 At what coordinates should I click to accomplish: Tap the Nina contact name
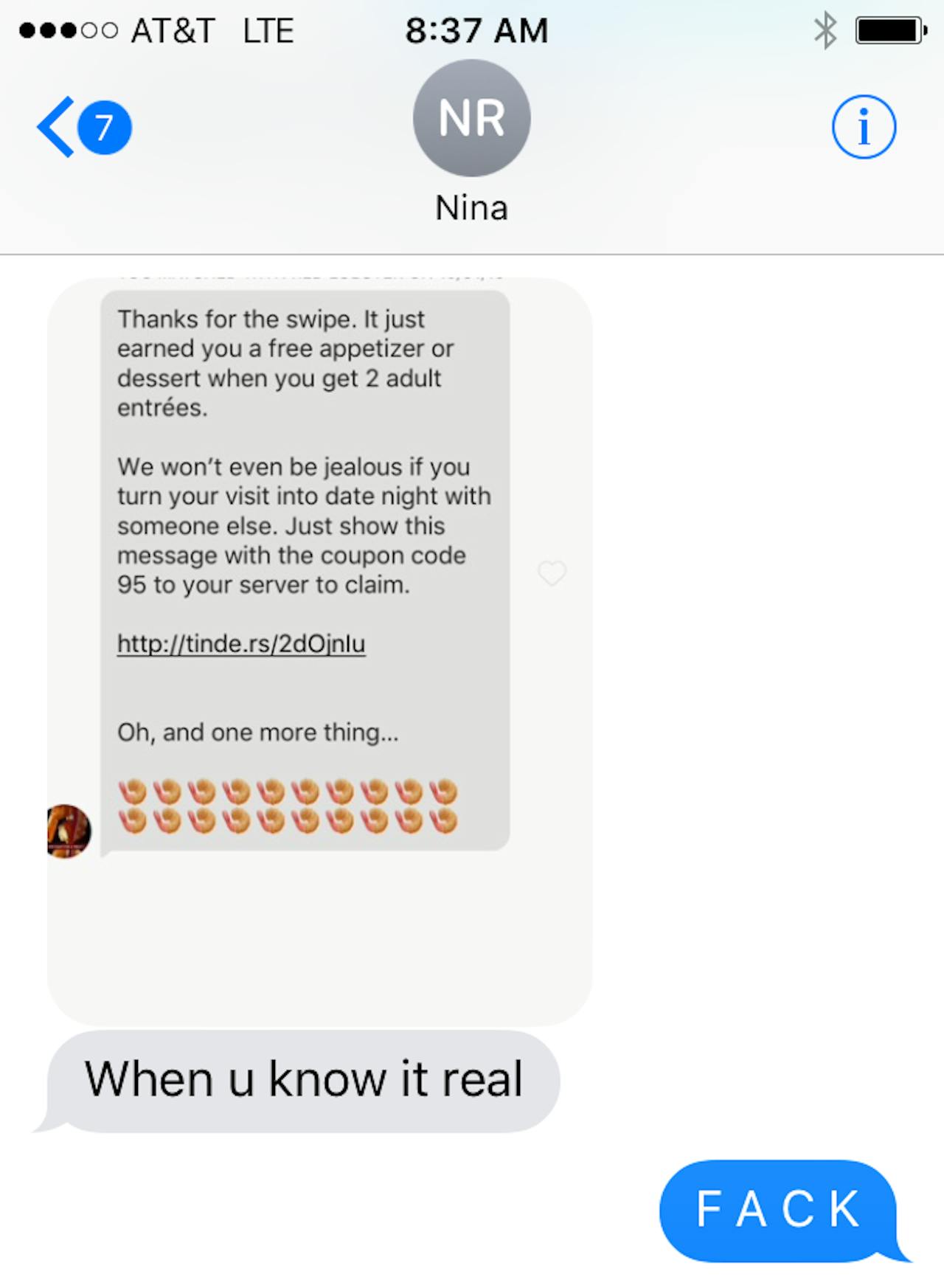[x=472, y=208]
